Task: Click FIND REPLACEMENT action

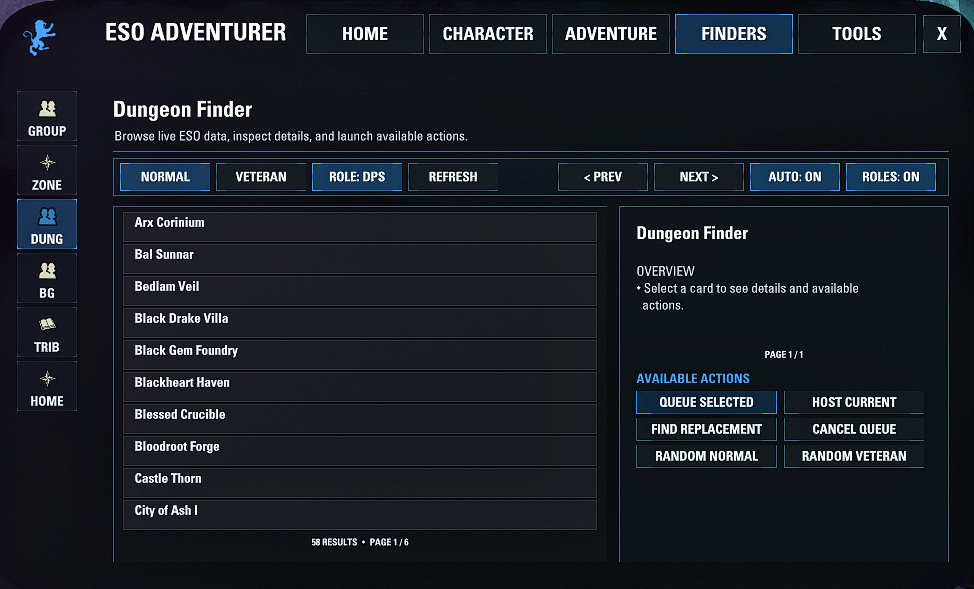Action: [706, 429]
